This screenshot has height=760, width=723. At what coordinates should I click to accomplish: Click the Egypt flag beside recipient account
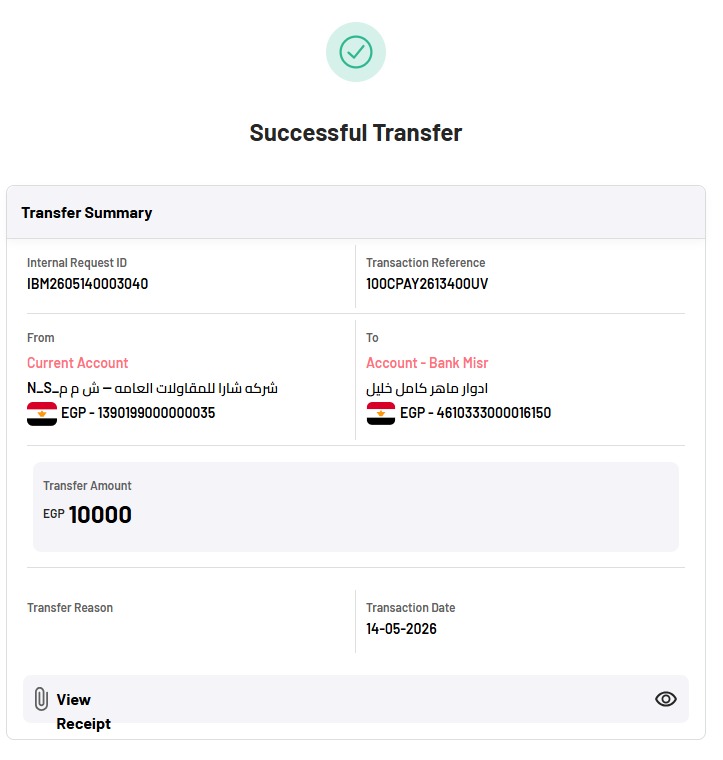pyautogui.click(x=381, y=413)
